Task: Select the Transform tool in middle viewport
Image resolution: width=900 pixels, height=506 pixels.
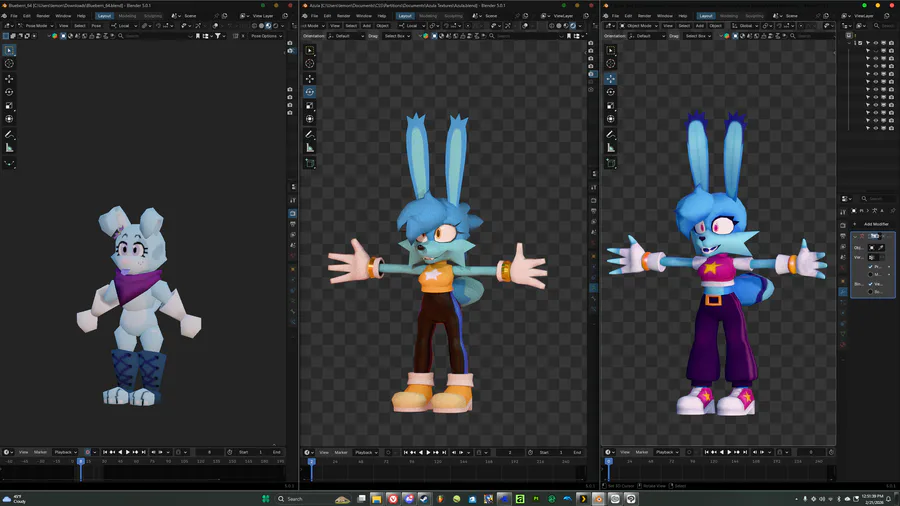Action: tap(310, 119)
